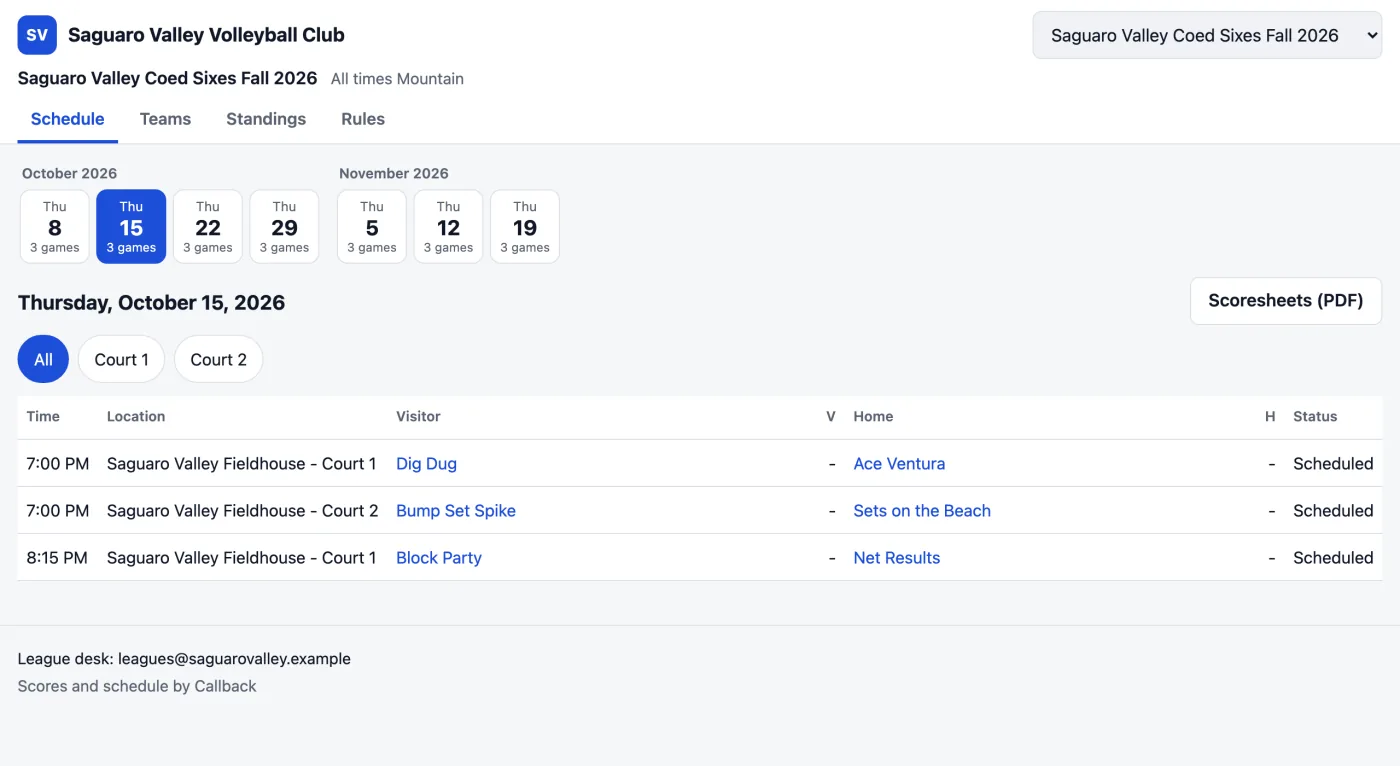Click 8:15 PM time cell
This screenshot has width=1400, height=766.
pos(57,558)
